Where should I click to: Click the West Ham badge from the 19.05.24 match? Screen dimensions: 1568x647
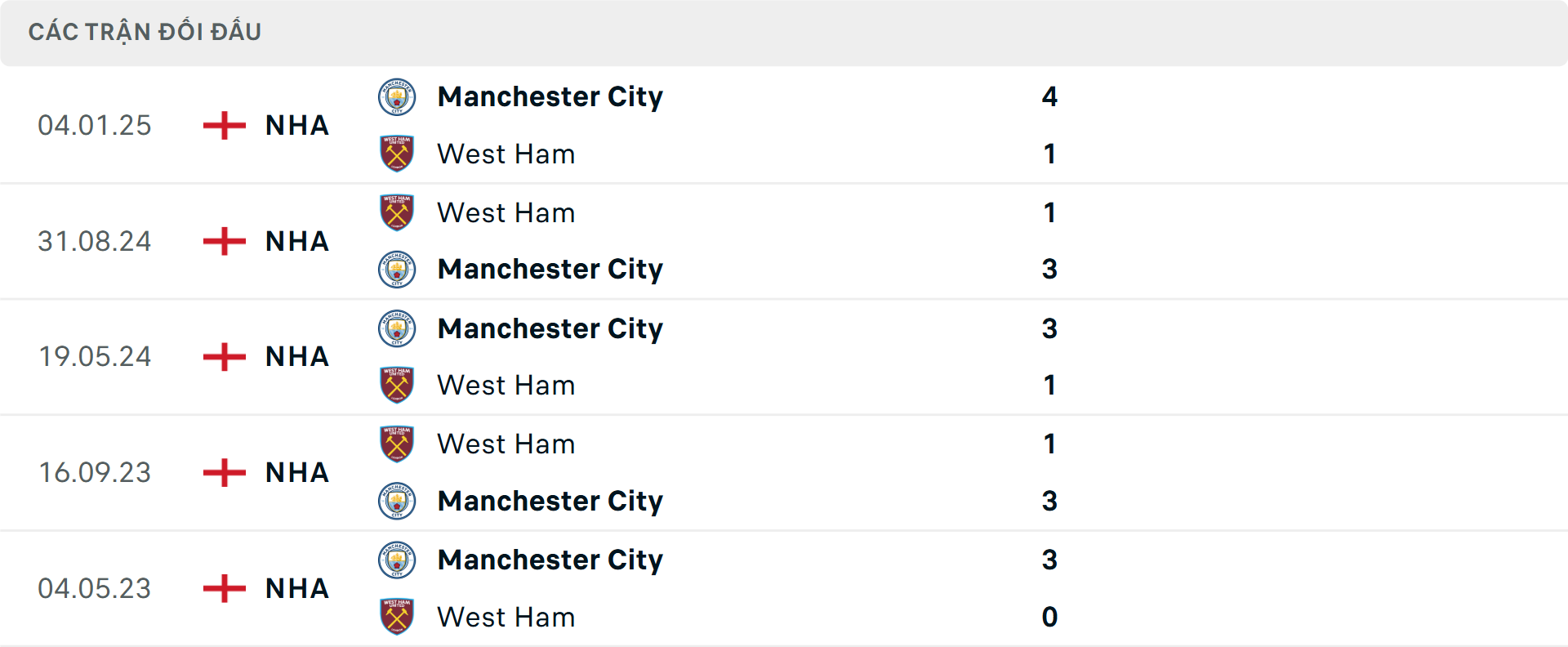[x=398, y=385]
